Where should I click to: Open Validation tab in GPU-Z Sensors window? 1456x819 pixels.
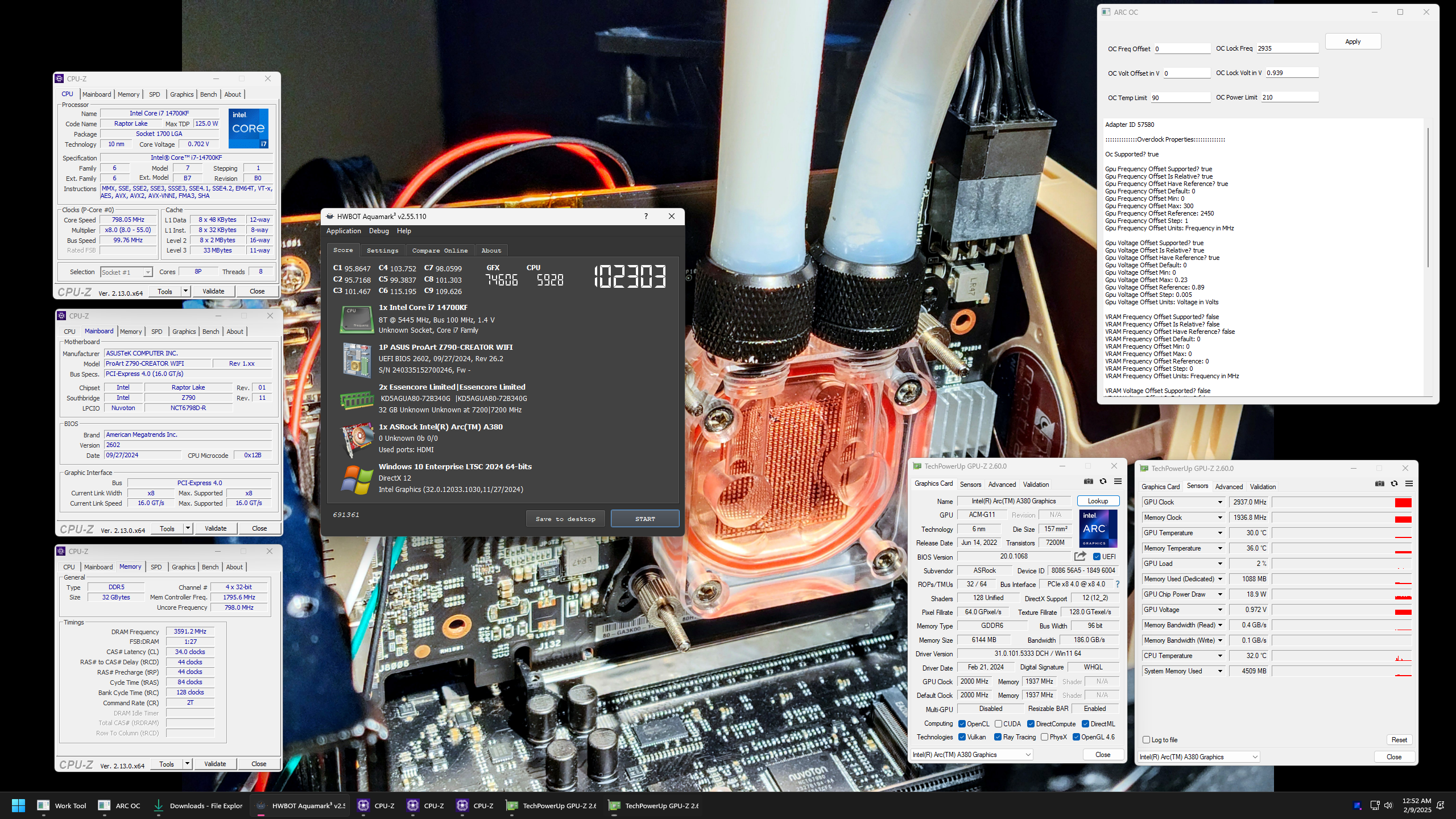[1263, 487]
